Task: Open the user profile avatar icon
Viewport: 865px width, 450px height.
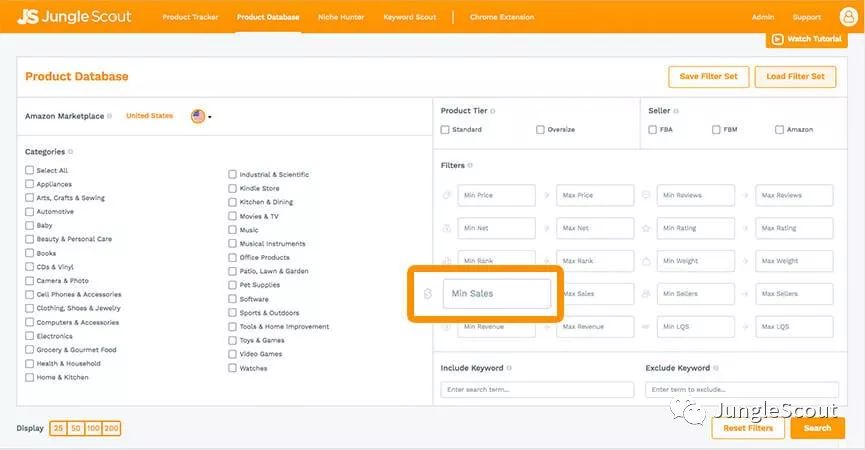Action: (848, 17)
